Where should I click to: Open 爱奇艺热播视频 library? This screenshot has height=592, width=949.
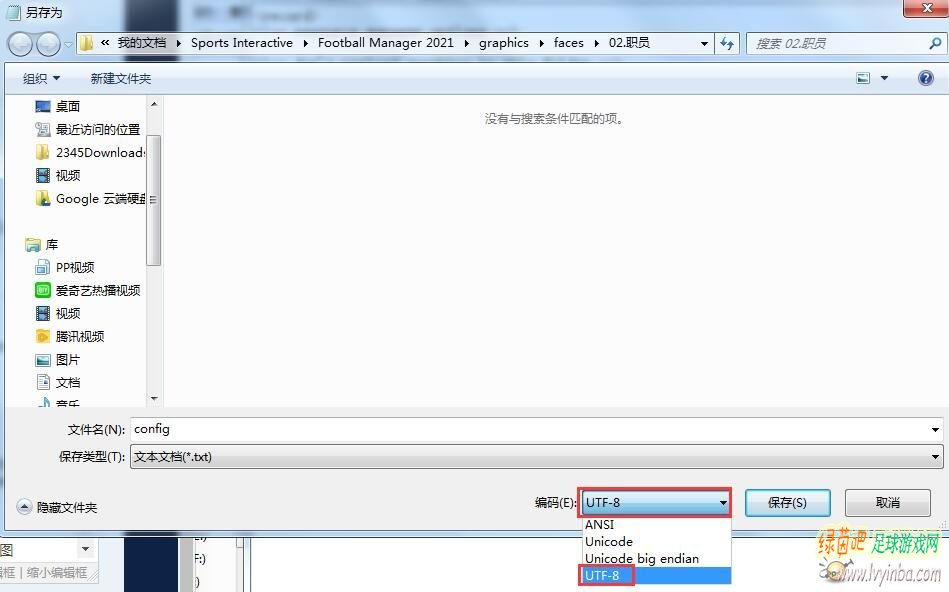click(x=97, y=291)
